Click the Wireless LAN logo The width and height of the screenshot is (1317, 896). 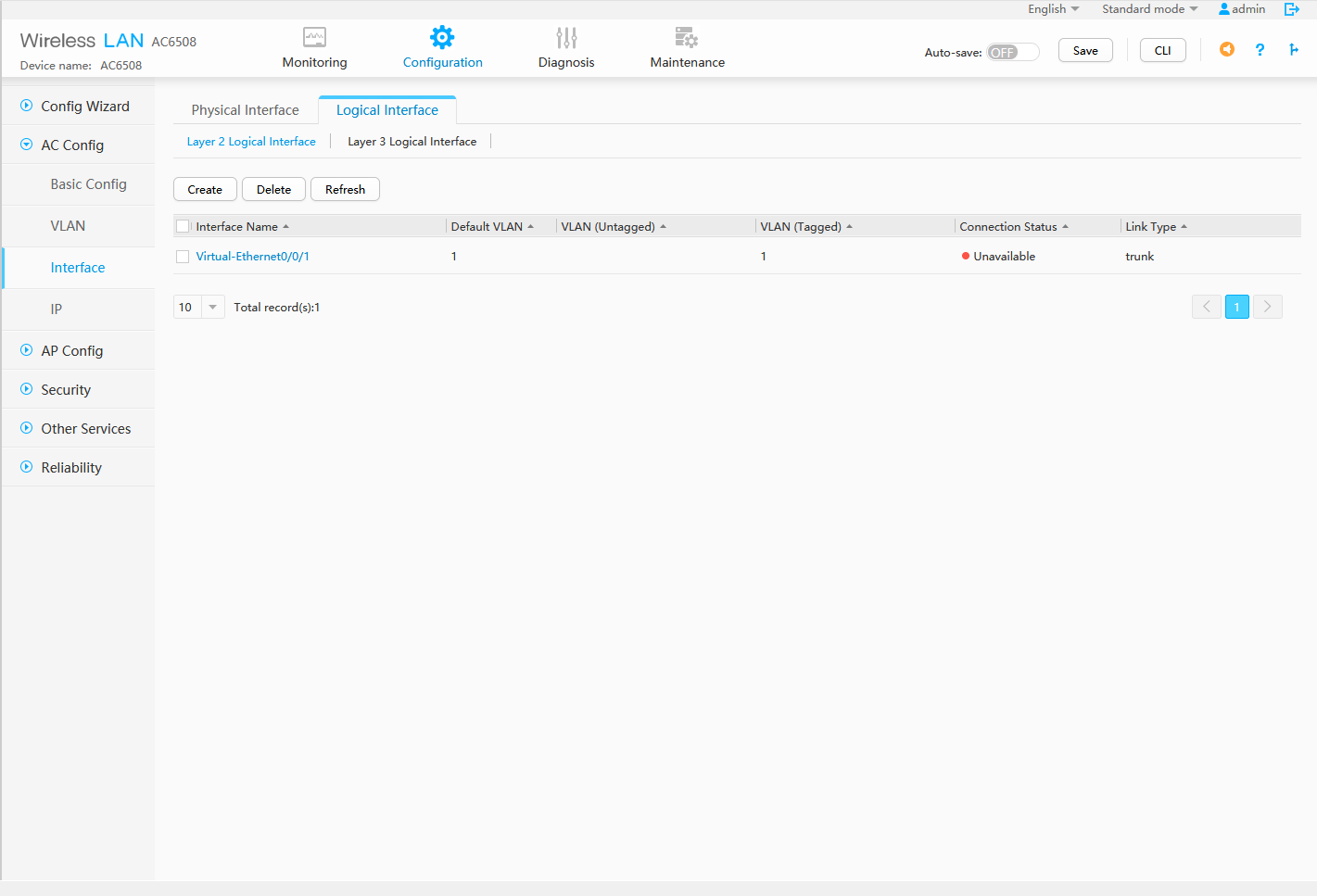pos(82,41)
